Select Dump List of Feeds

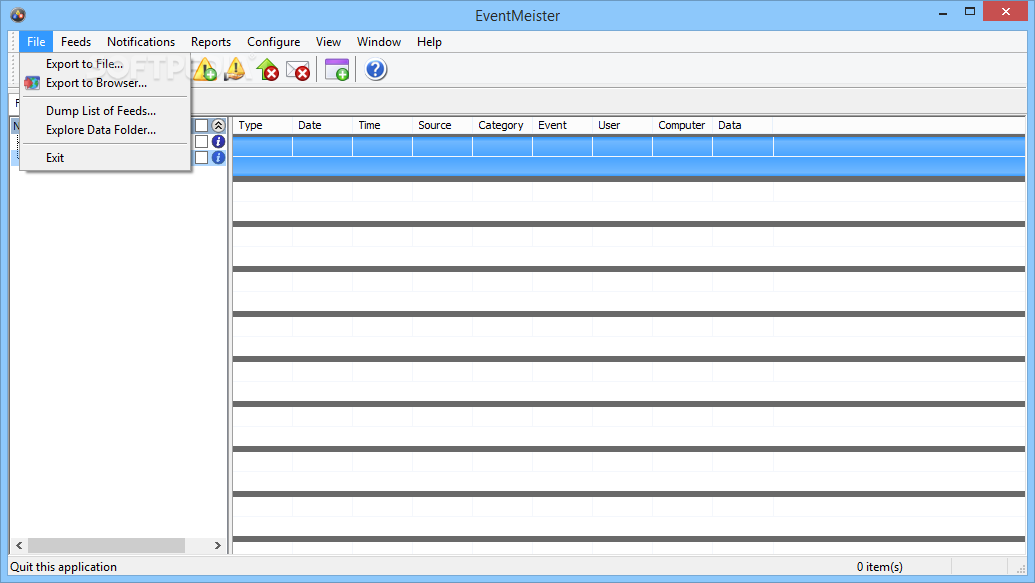point(106,111)
